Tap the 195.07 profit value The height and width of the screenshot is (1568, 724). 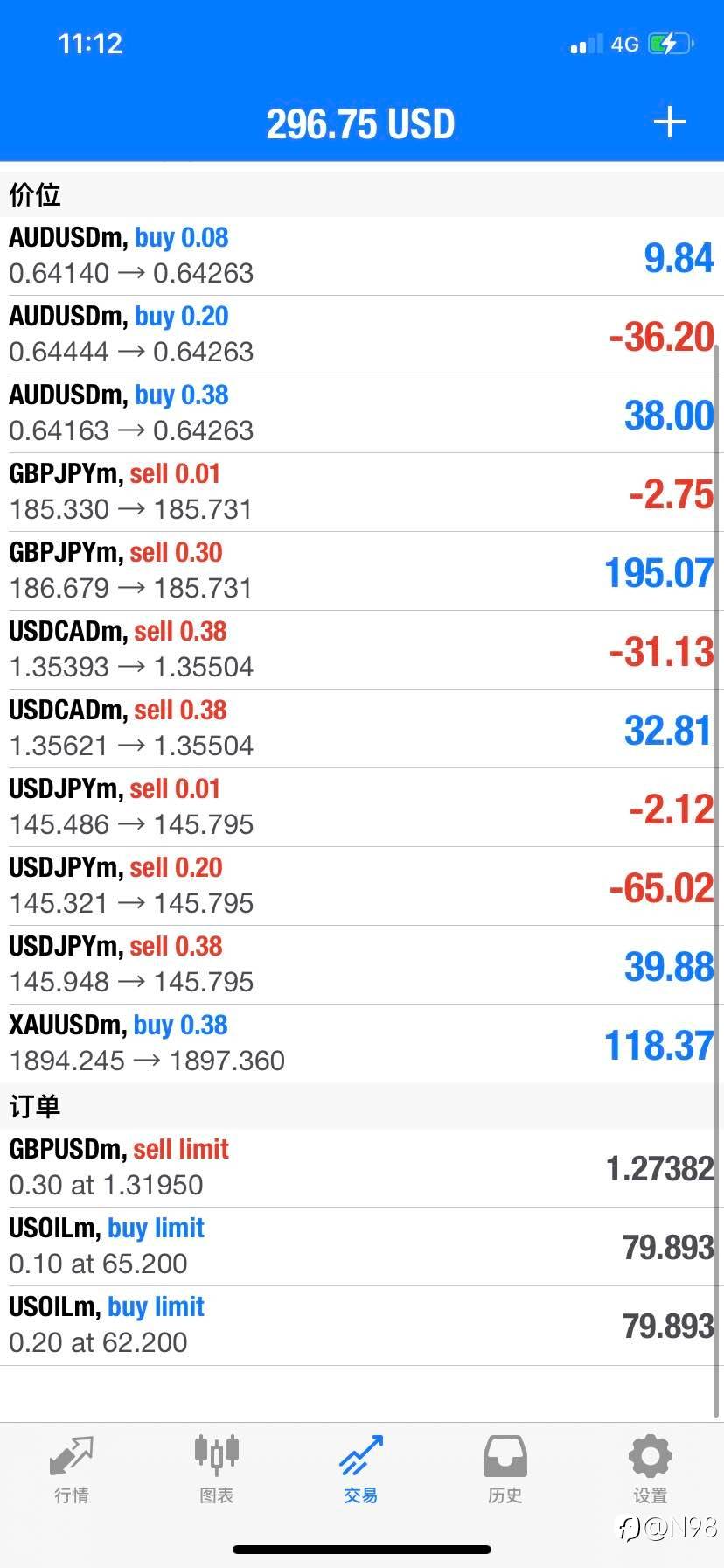tap(658, 573)
